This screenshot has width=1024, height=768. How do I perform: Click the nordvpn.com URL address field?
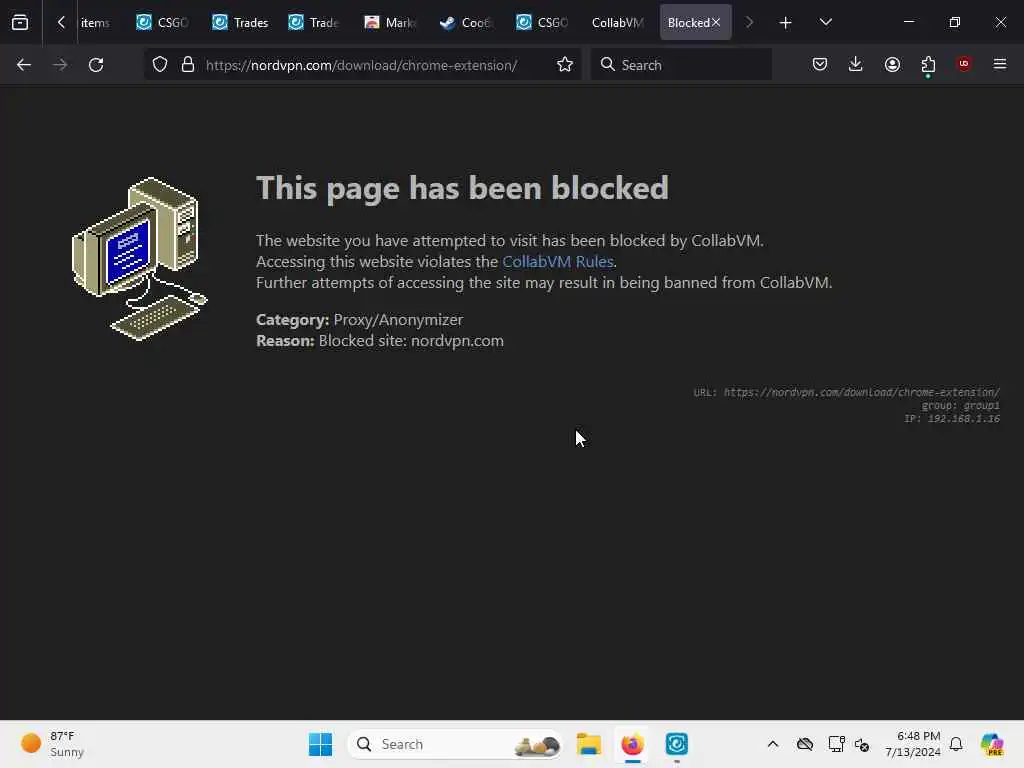click(x=361, y=65)
